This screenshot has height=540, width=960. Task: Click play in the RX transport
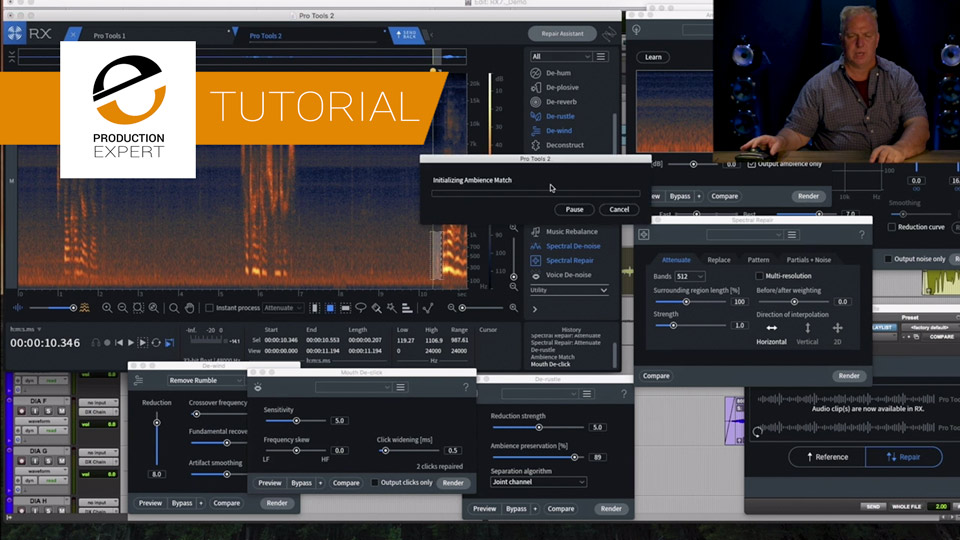(130, 343)
